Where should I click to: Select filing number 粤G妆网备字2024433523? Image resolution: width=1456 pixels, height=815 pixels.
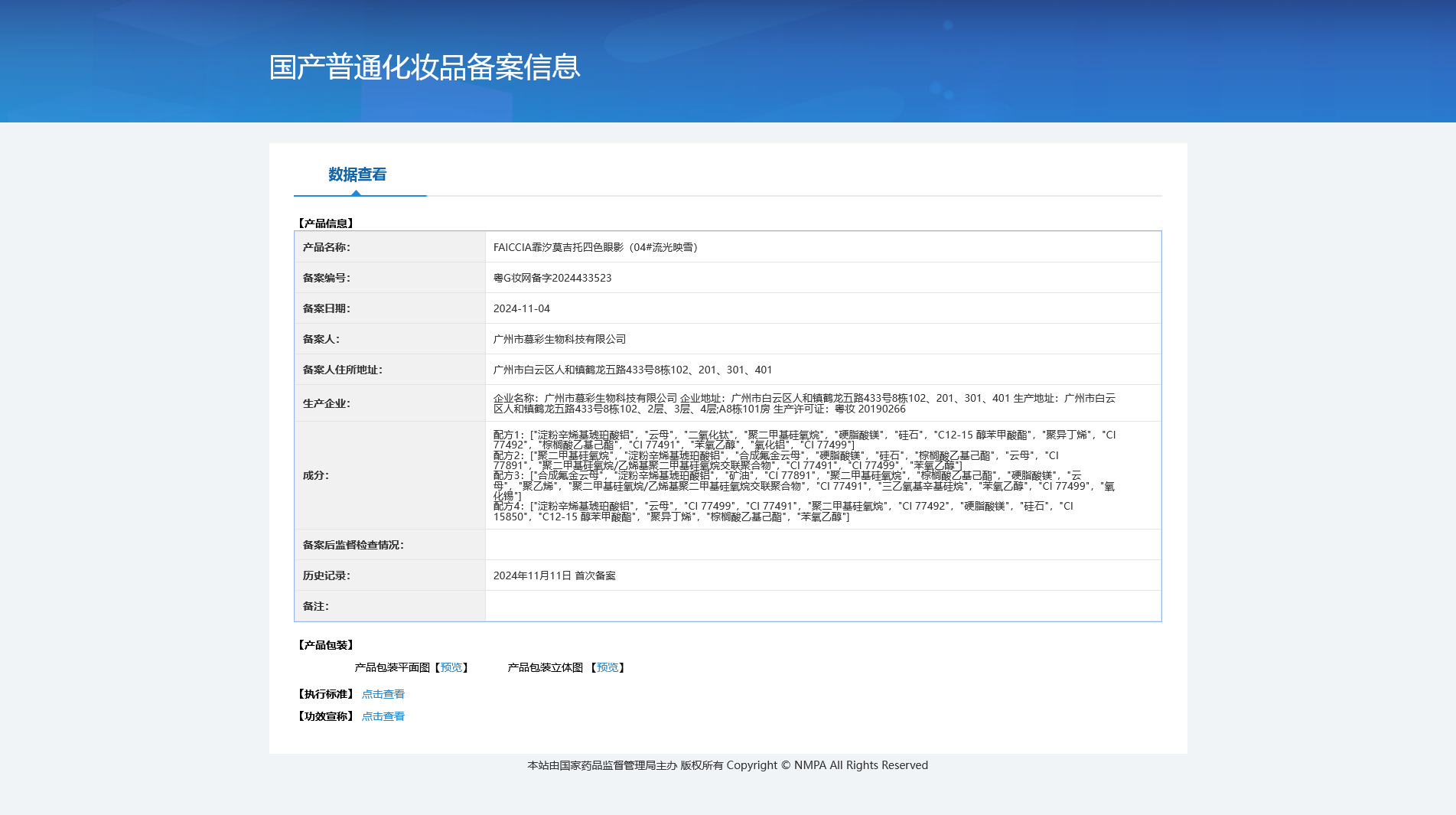pyautogui.click(x=552, y=278)
